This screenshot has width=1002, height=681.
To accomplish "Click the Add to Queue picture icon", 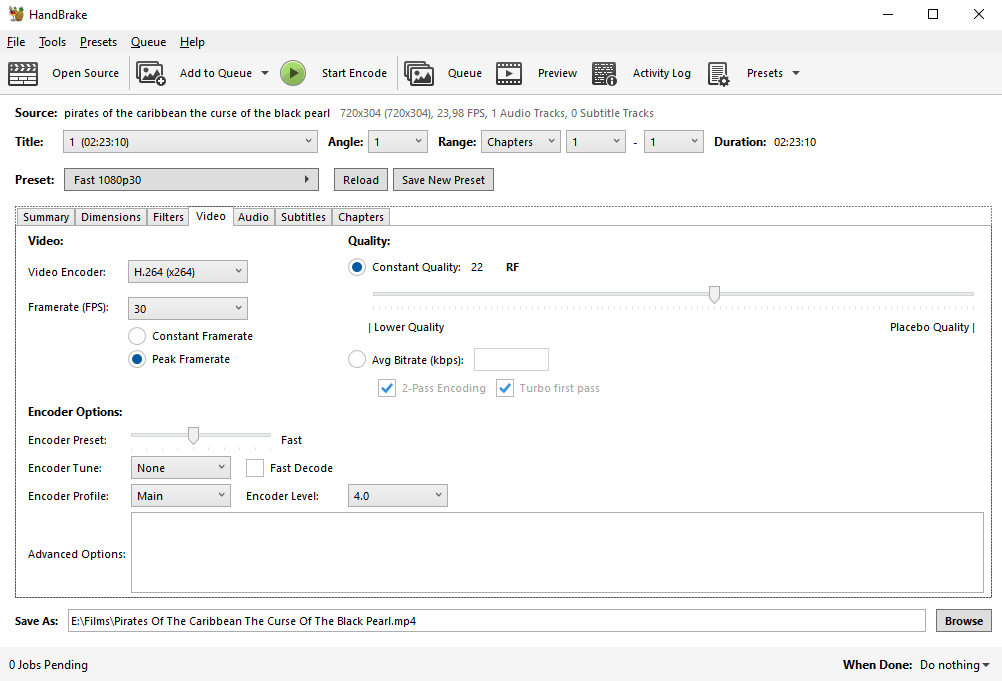I will [x=151, y=73].
